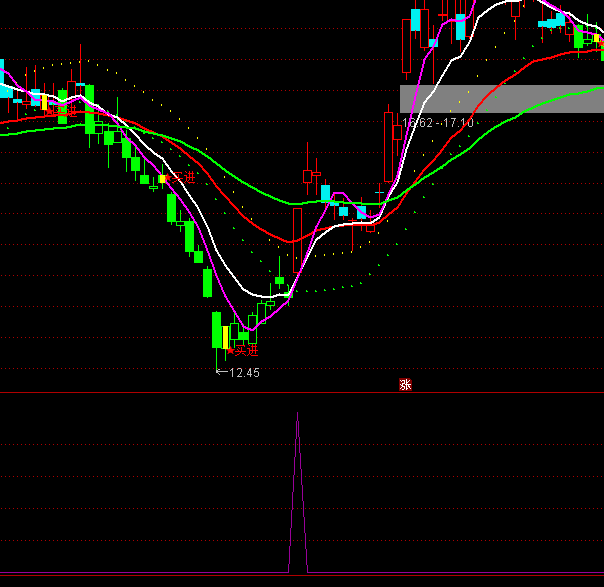Click the red 涨 icon above indicator panel
Image resolution: width=604 pixels, height=587 pixels.
[406, 384]
